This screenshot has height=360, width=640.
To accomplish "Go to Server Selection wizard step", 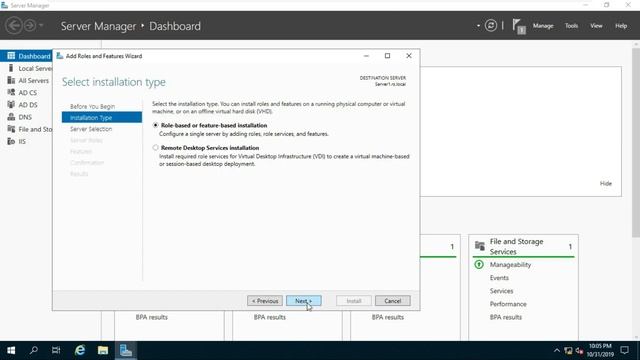I will (x=91, y=129).
